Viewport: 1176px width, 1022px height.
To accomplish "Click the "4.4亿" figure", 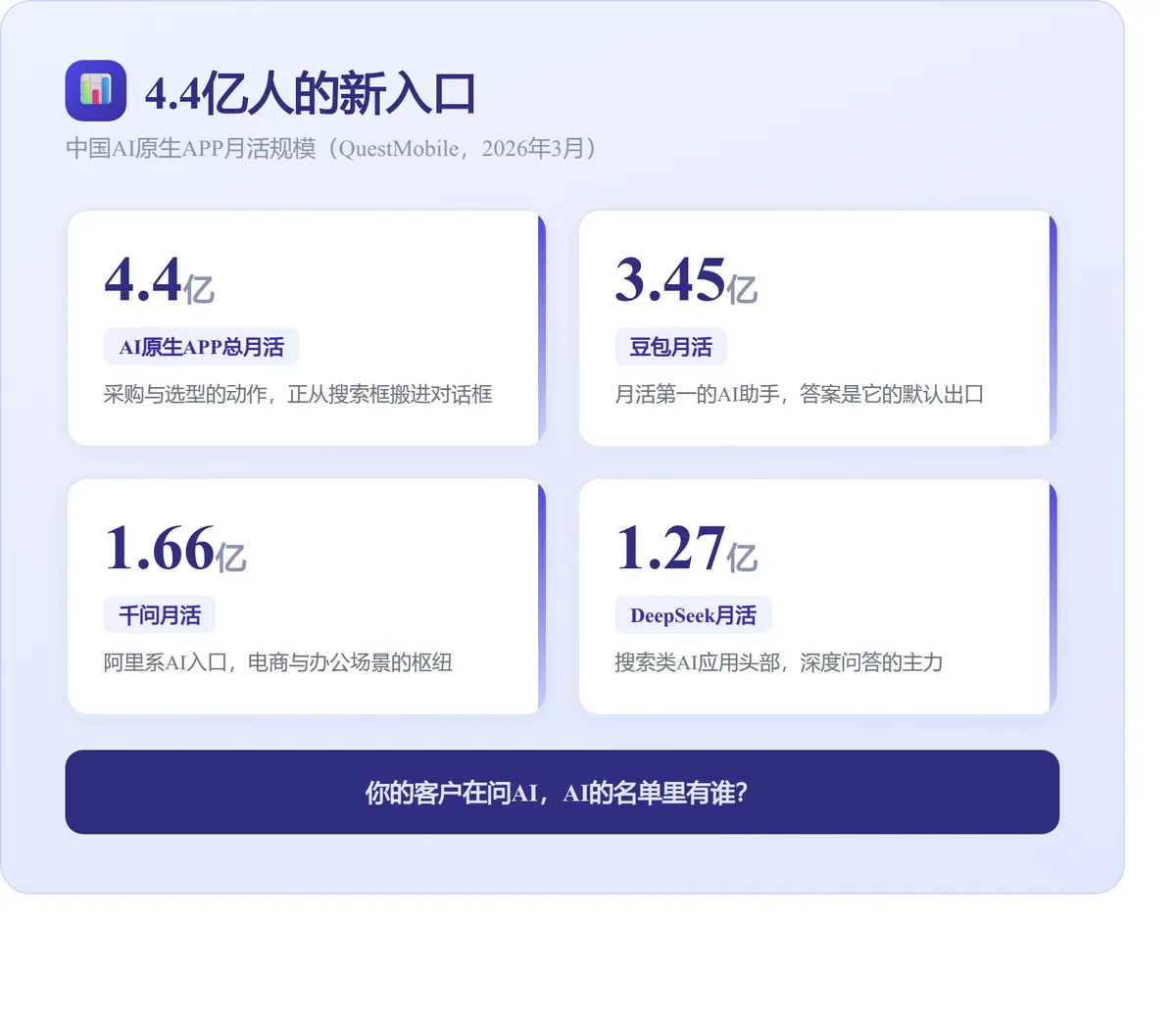I will click(x=159, y=280).
